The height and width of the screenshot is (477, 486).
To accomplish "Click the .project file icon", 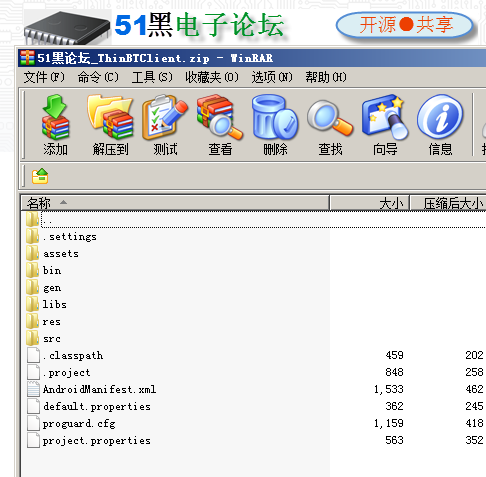I will pos(33,372).
